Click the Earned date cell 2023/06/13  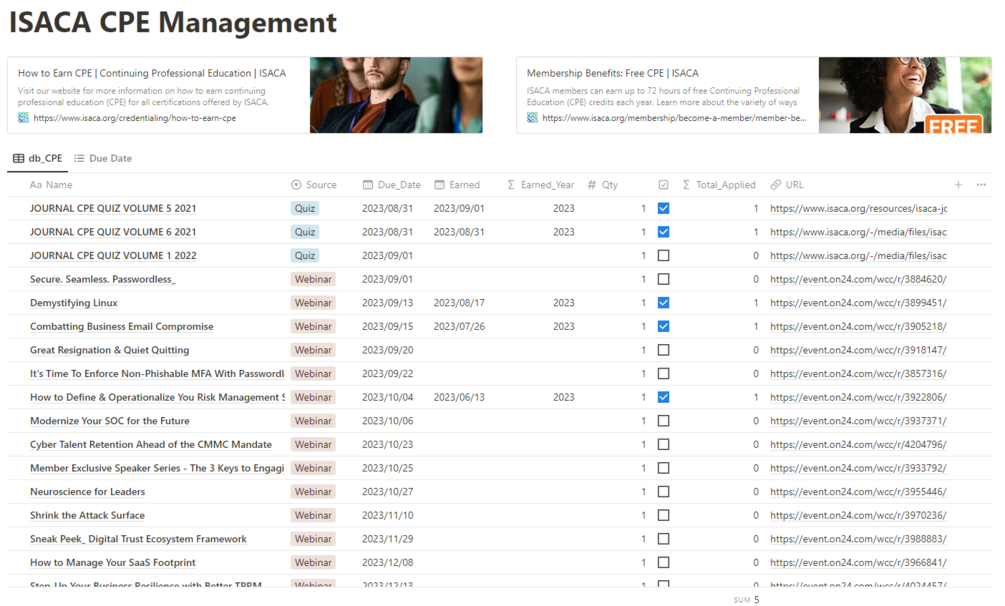459,397
